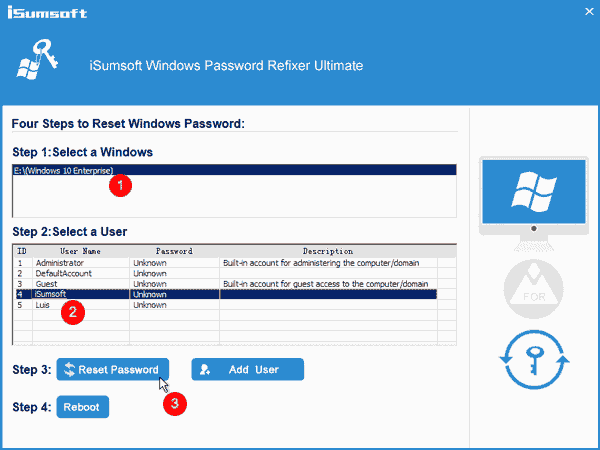This screenshot has width=600, height=450.
Task: Click the grayed FOR badge icon
Action: coord(534,289)
